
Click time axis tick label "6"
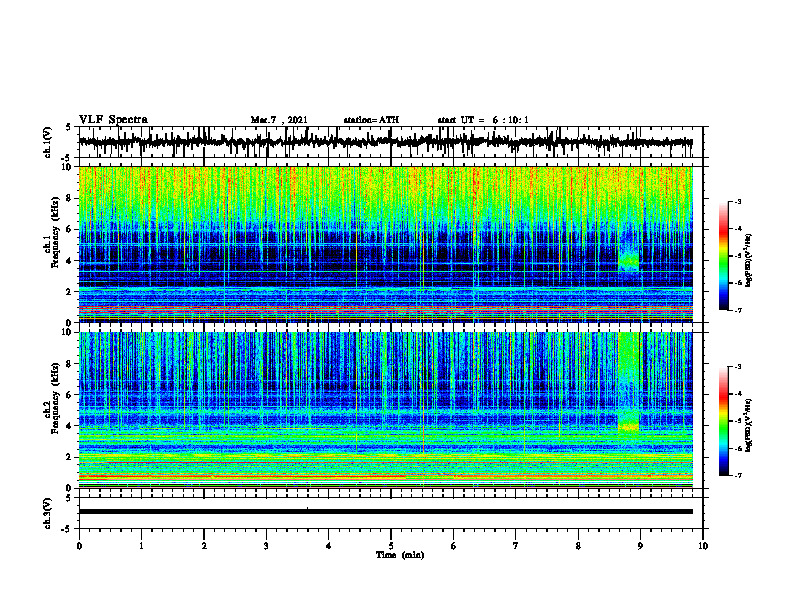(x=454, y=546)
